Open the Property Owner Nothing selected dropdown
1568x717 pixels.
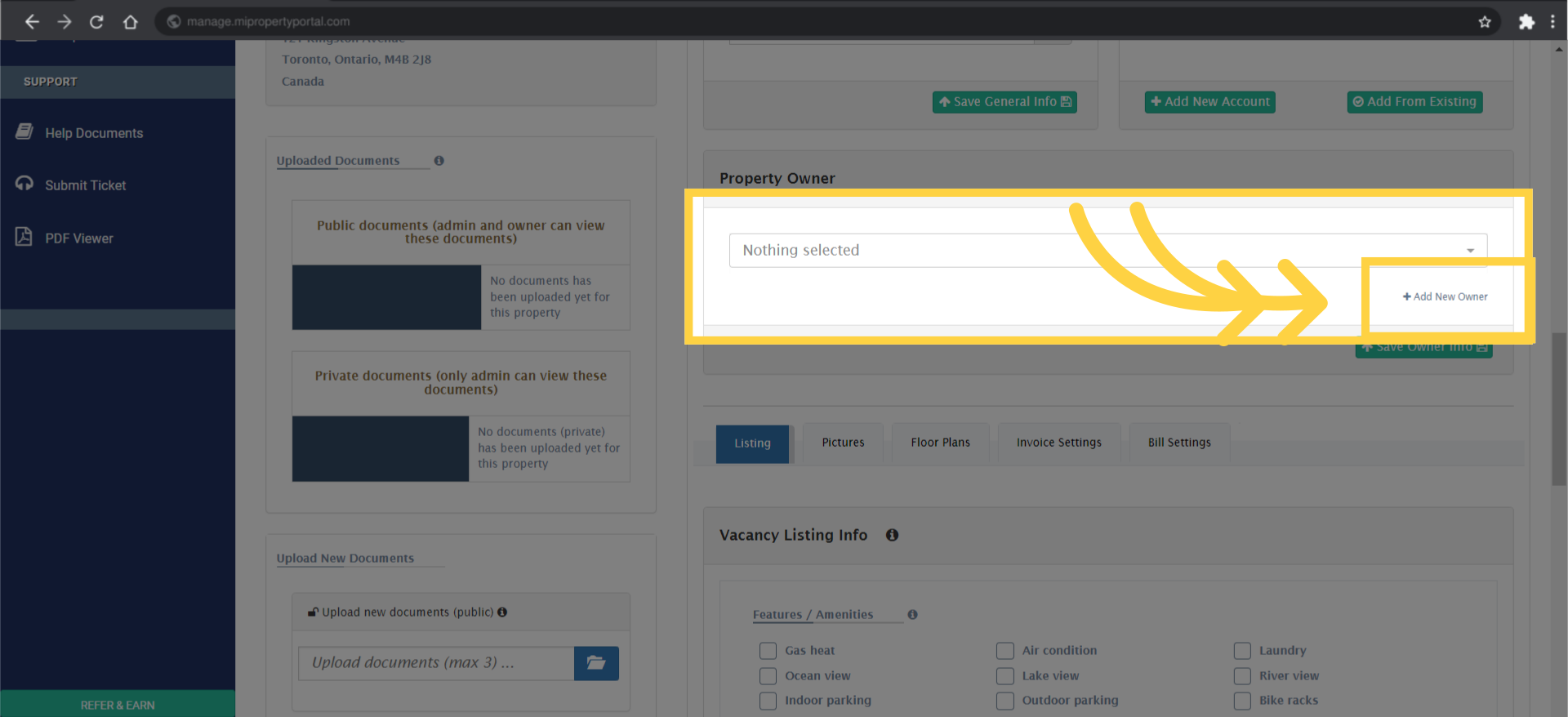(1108, 251)
